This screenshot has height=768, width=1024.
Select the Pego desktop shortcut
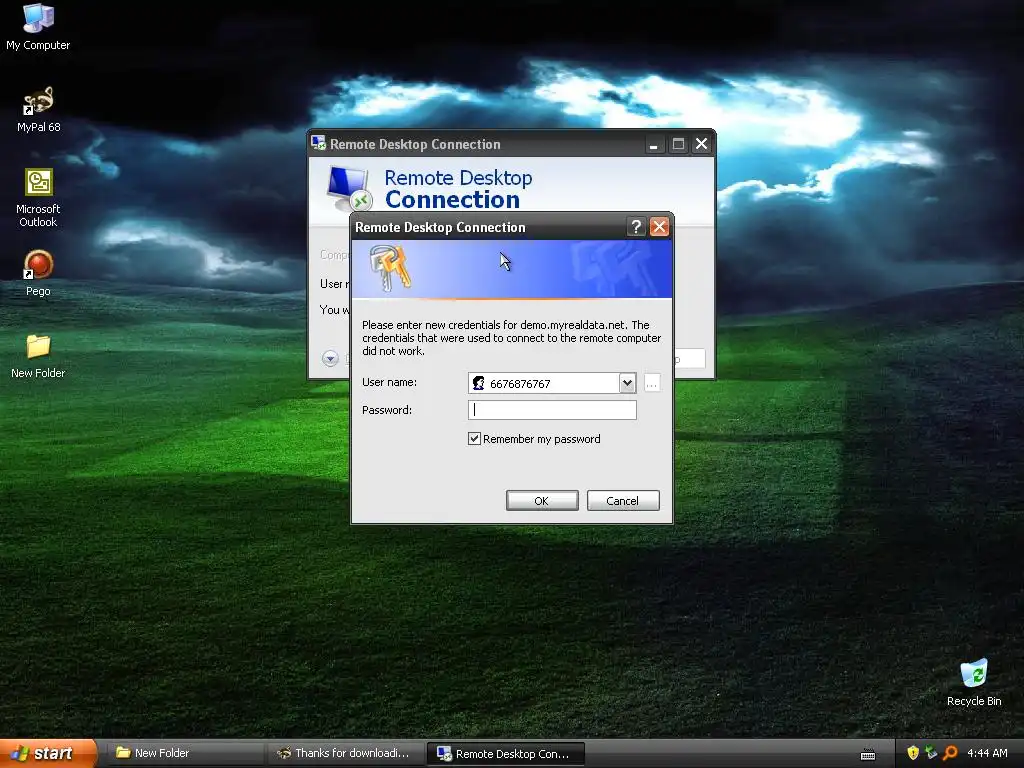[38, 273]
